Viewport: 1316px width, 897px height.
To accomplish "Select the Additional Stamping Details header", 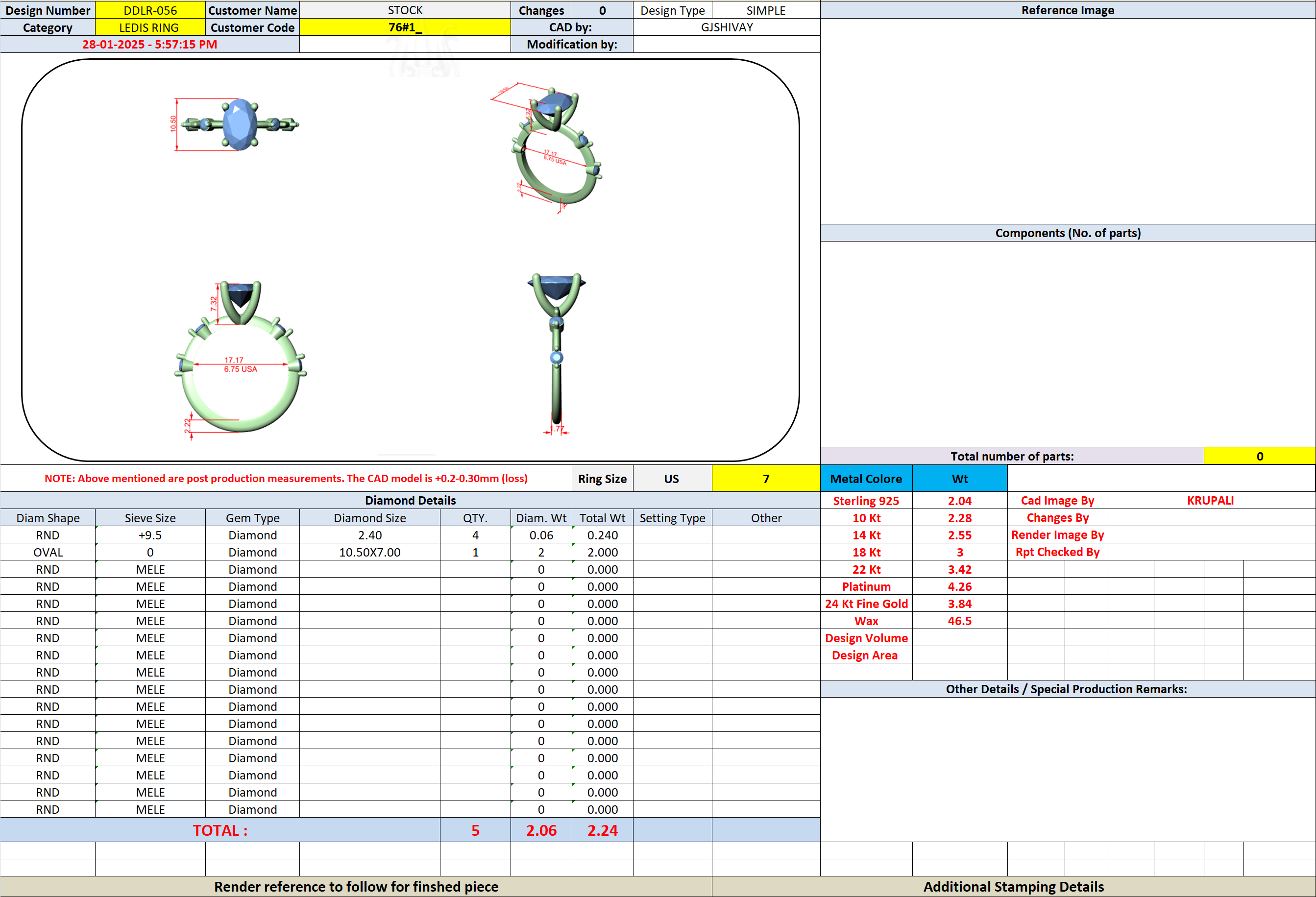I will (1014, 886).
